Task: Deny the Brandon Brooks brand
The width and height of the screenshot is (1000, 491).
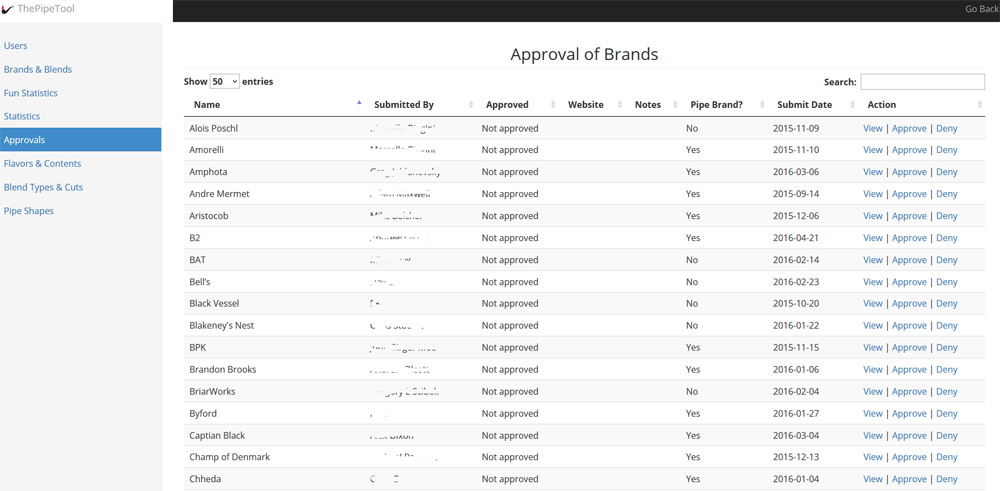Action: point(946,370)
